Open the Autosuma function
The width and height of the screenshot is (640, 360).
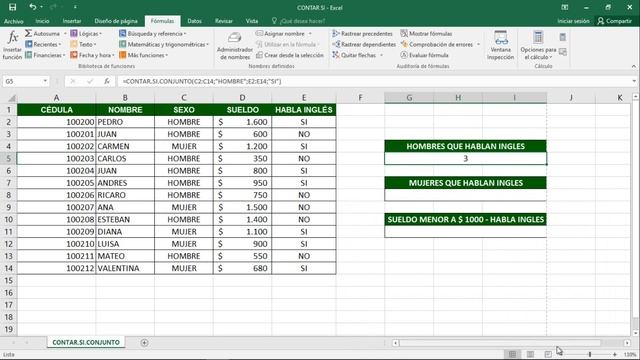pos(42,33)
